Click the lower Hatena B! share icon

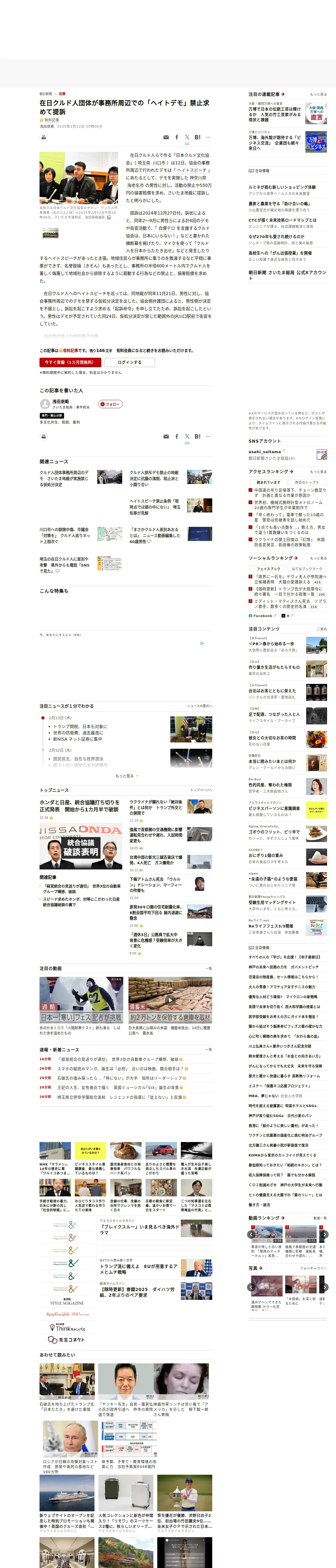coord(198,436)
